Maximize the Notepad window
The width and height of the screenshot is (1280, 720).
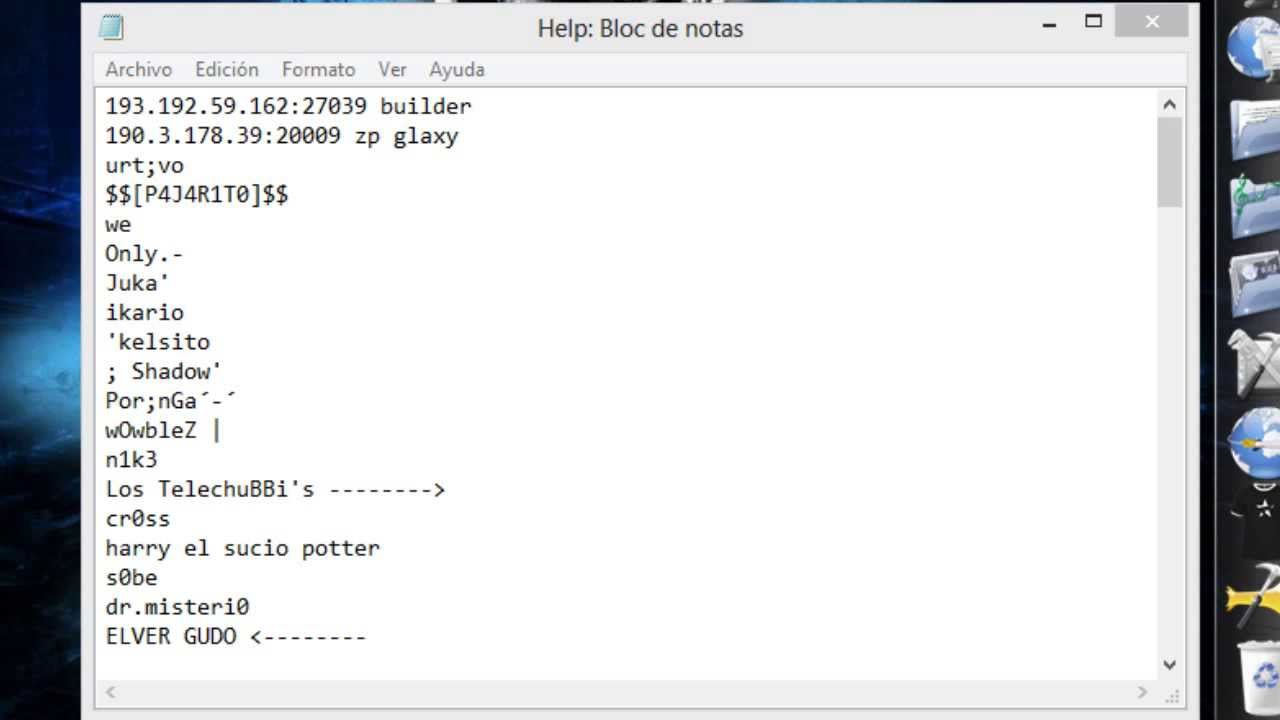(1093, 22)
